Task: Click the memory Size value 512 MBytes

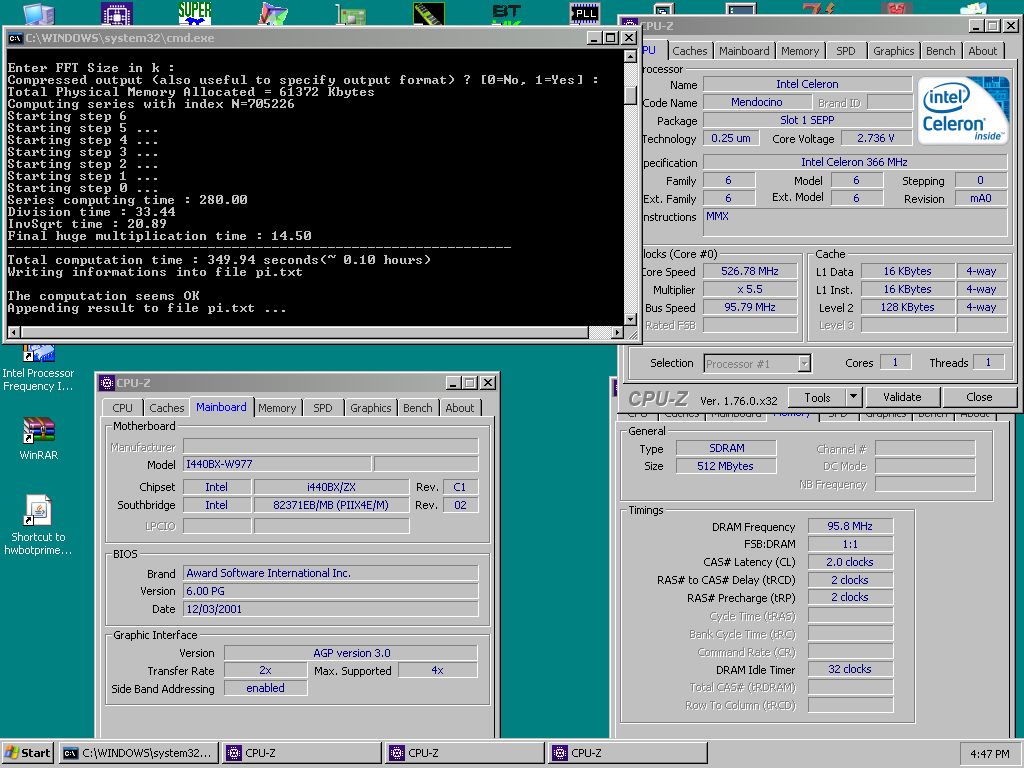Action: (726, 466)
